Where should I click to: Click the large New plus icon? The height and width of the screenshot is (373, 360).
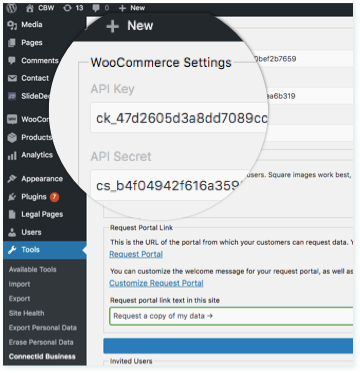pyautogui.click(x=113, y=26)
